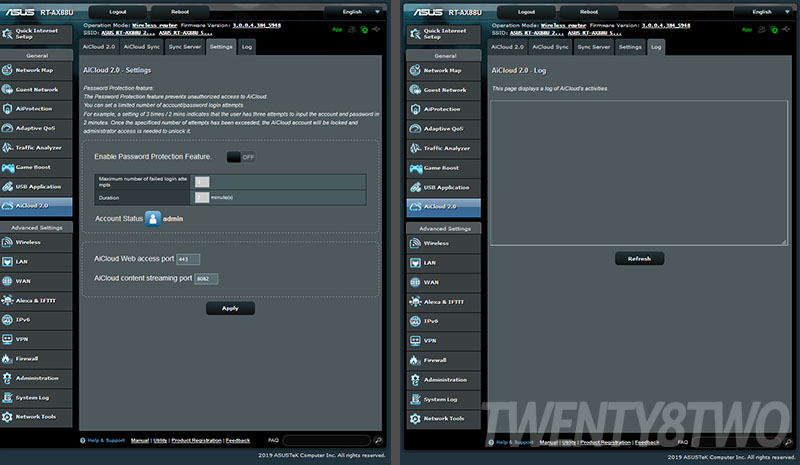Open the 5GHz SSID link in left window
Viewport: 800px width, 465px height.
pyautogui.click(x=186, y=33)
